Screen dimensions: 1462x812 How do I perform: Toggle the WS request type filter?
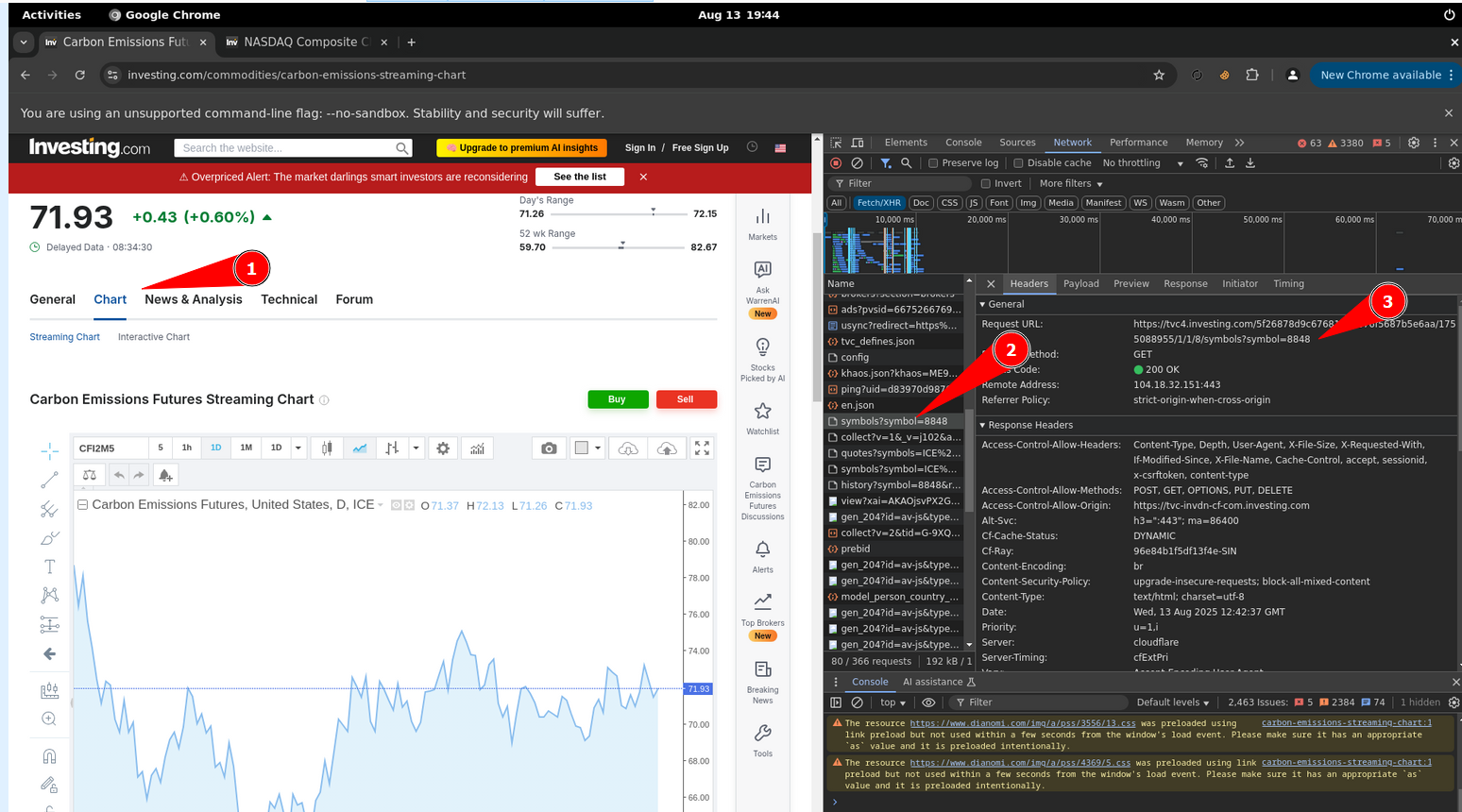point(1141,203)
